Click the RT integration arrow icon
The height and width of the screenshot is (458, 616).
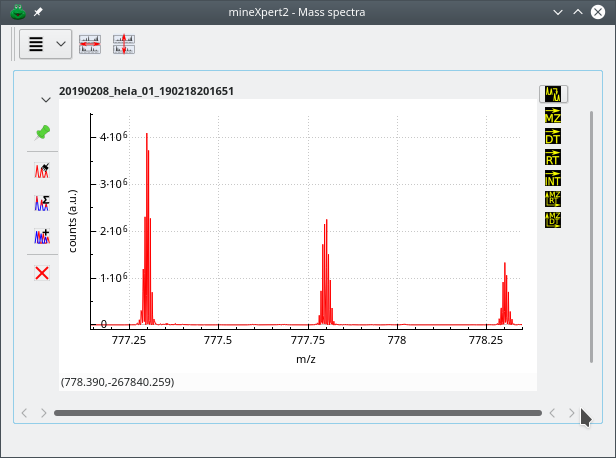pyautogui.click(x=553, y=156)
